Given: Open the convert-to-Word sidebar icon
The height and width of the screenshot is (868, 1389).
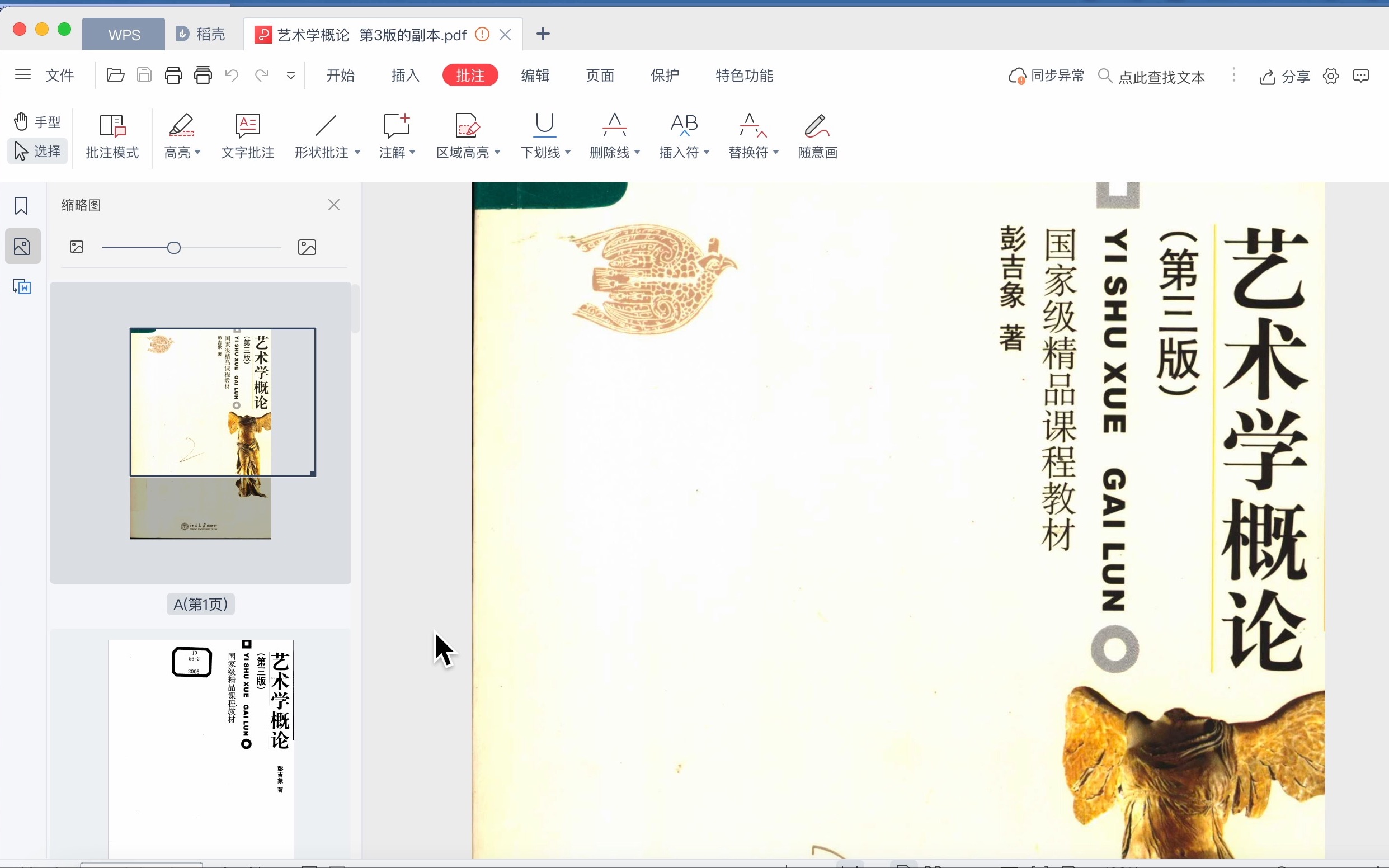Looking at the screenshot, I should pyautogui.click(x=22, y=286).
